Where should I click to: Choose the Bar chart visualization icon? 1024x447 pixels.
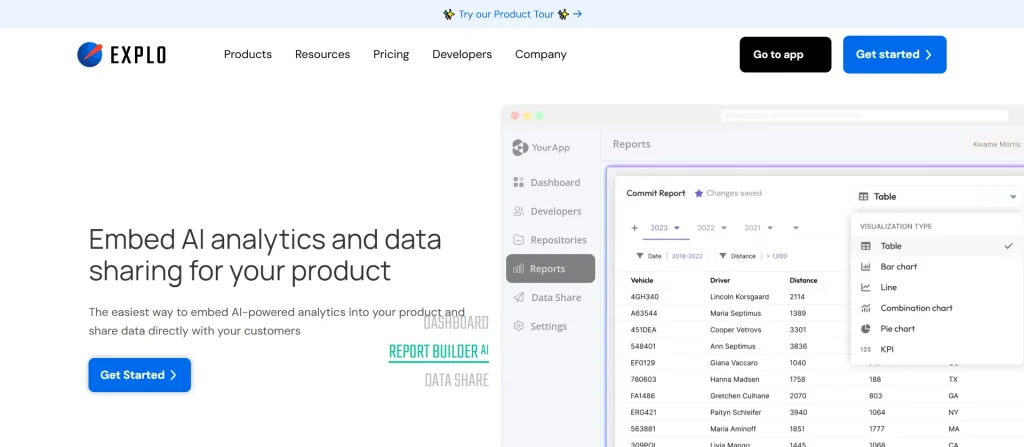[866, 267]
